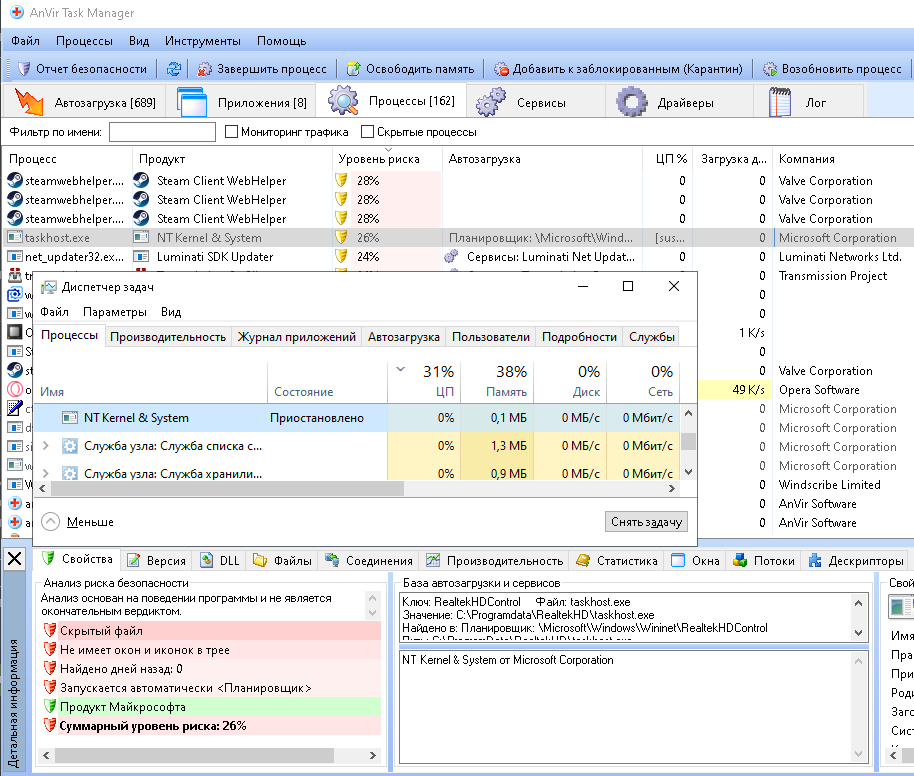Viewport: 914px width, 776px height.
Task: Open Файл menu in Диспетчер задач
Action: [x=54, y=312]
